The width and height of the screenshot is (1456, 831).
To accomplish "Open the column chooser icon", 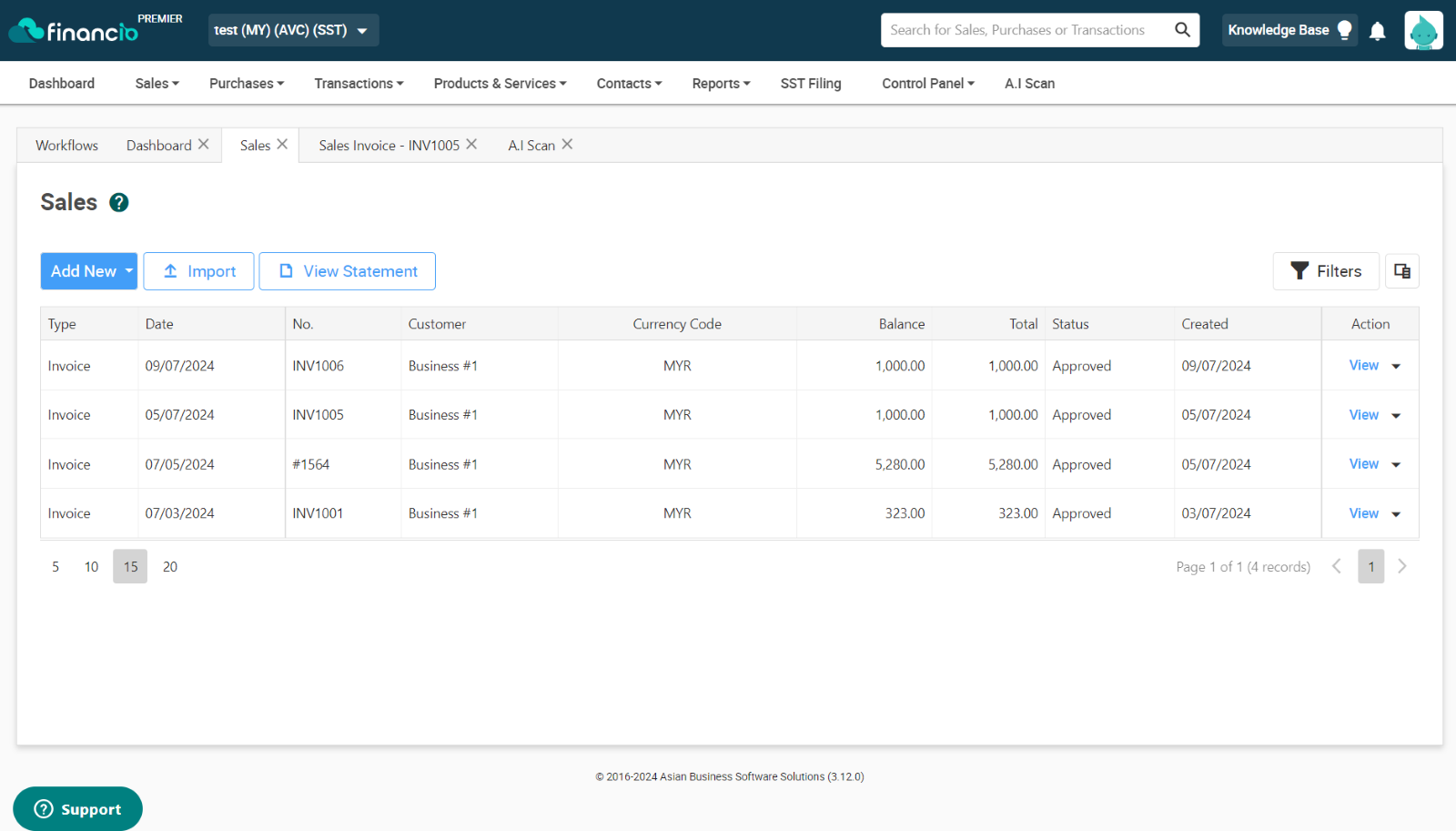I will pos(1402,271).
